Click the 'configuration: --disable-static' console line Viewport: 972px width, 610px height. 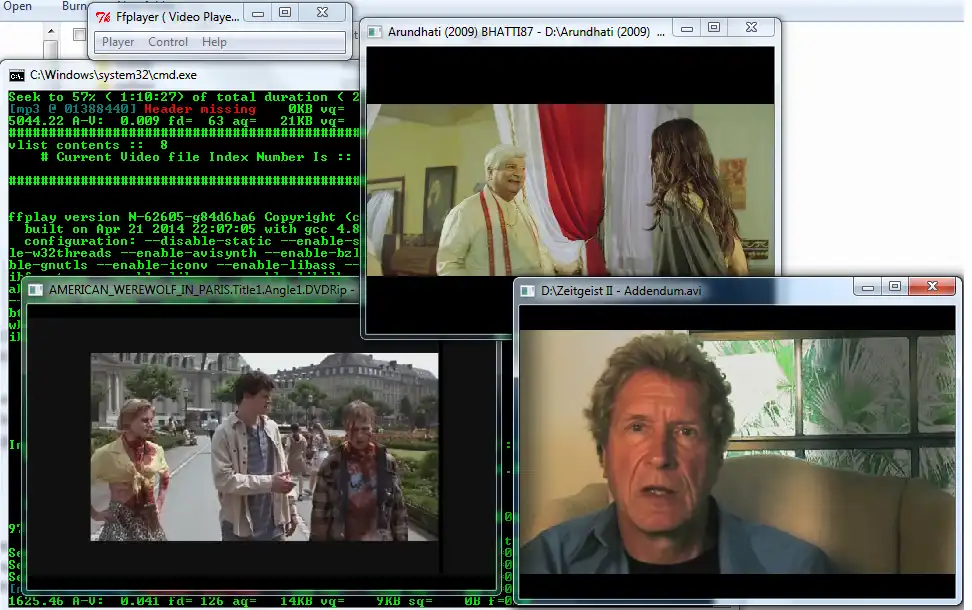click(192, 241)
